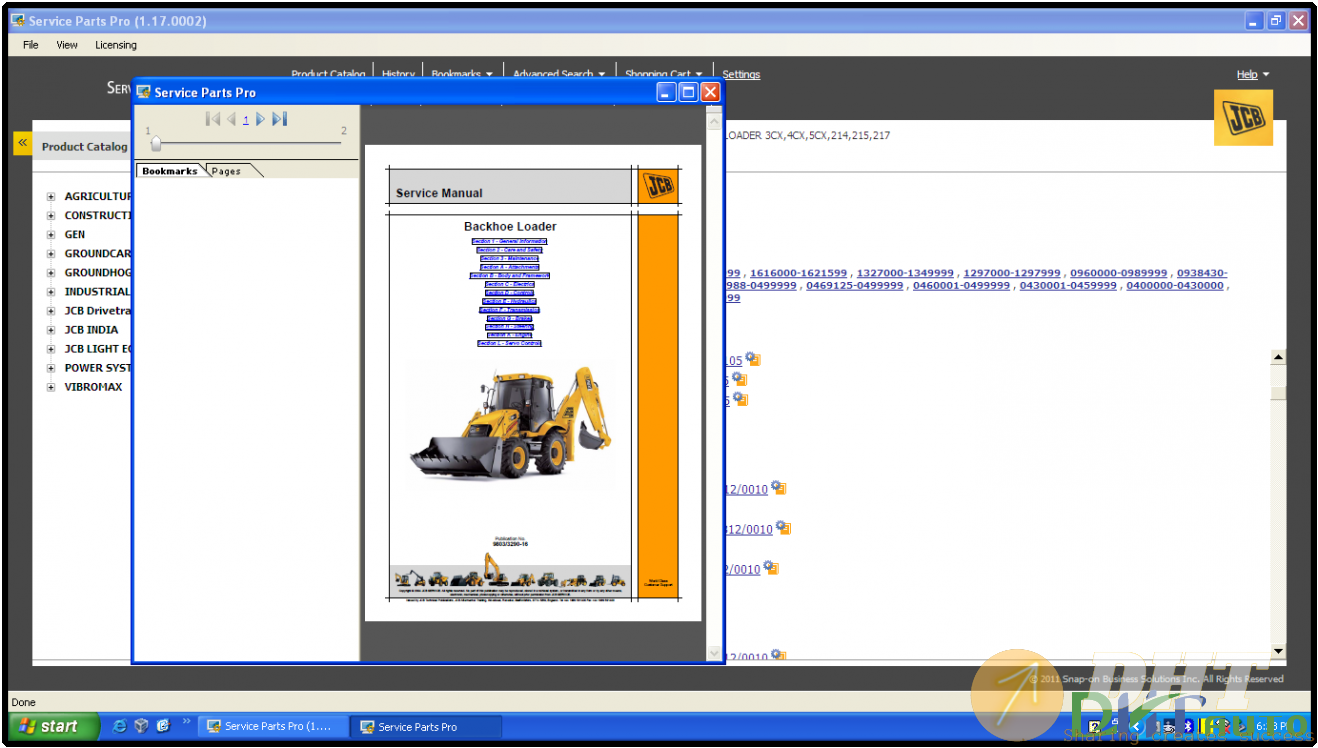Open Section 3 - Maintenance link
The image size is (1318, 748).
[510, 258]
